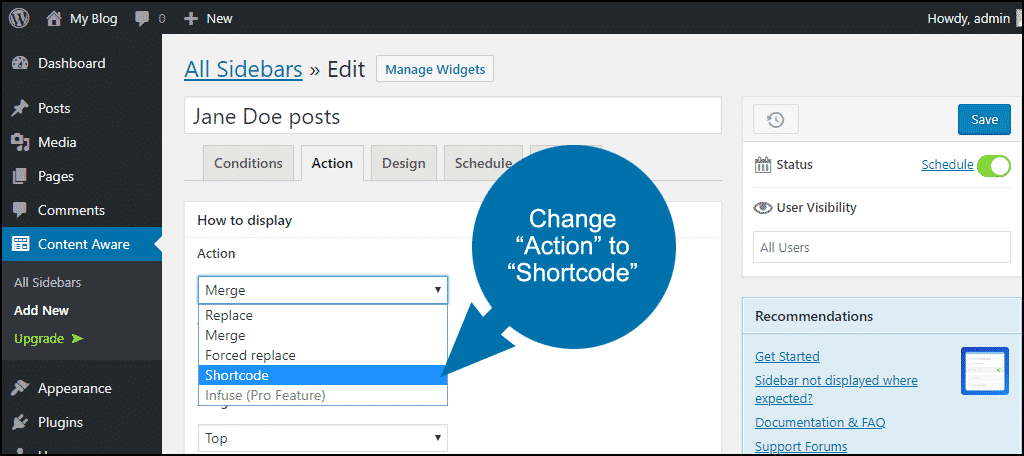This screenshot has width=1024, height=456.
Task: Click the Plugins plug icon
Action: click(x=20, y=422)
